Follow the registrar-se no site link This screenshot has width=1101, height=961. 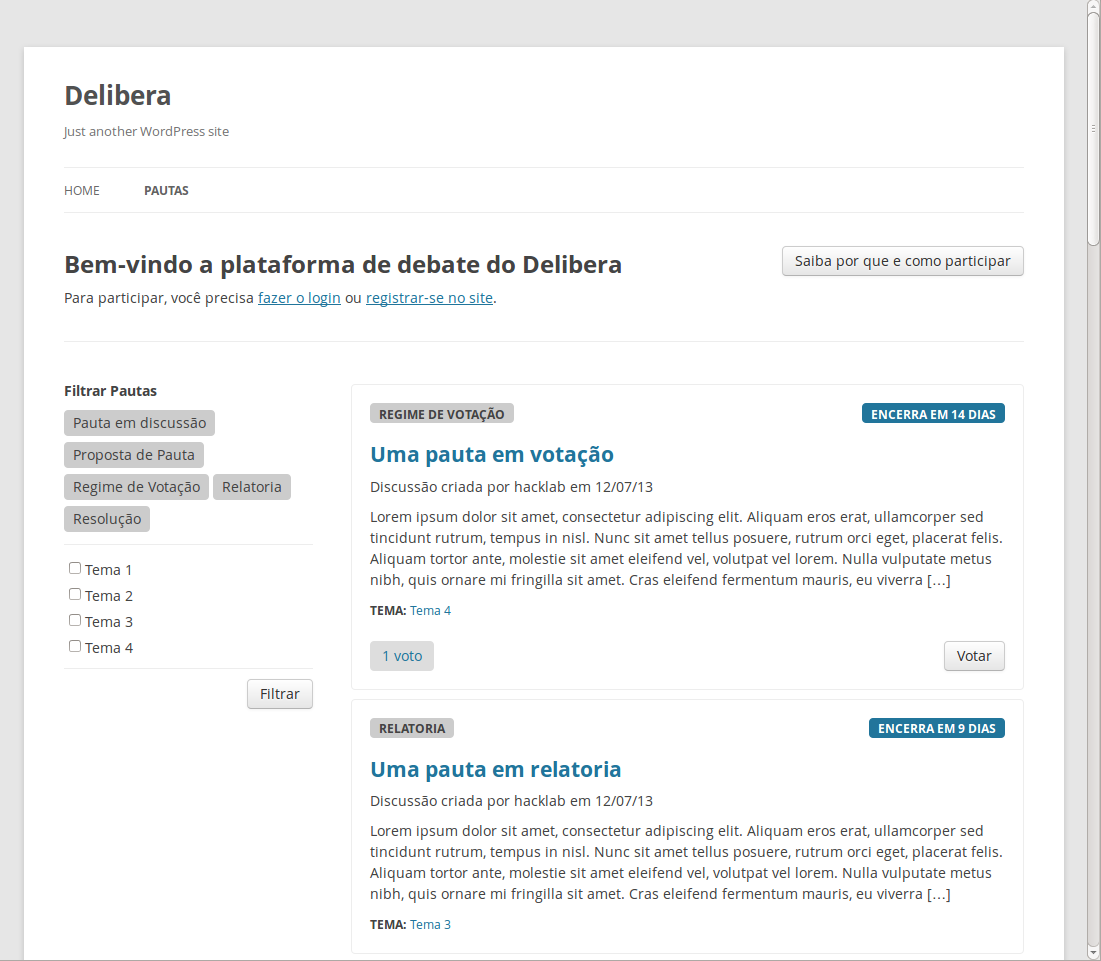tap(429, 298)
